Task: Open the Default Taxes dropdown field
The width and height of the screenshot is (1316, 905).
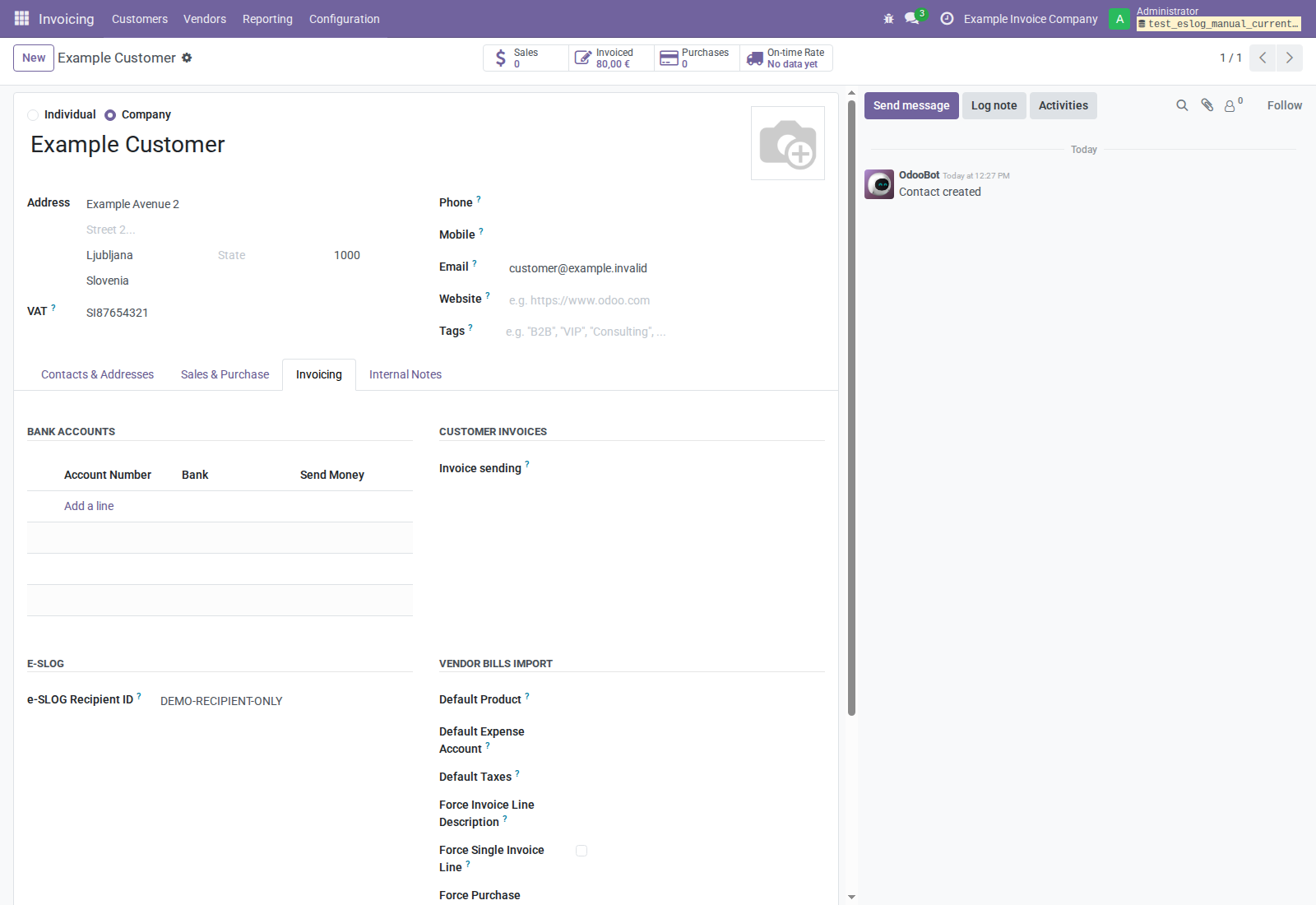Action: point(699,777)
